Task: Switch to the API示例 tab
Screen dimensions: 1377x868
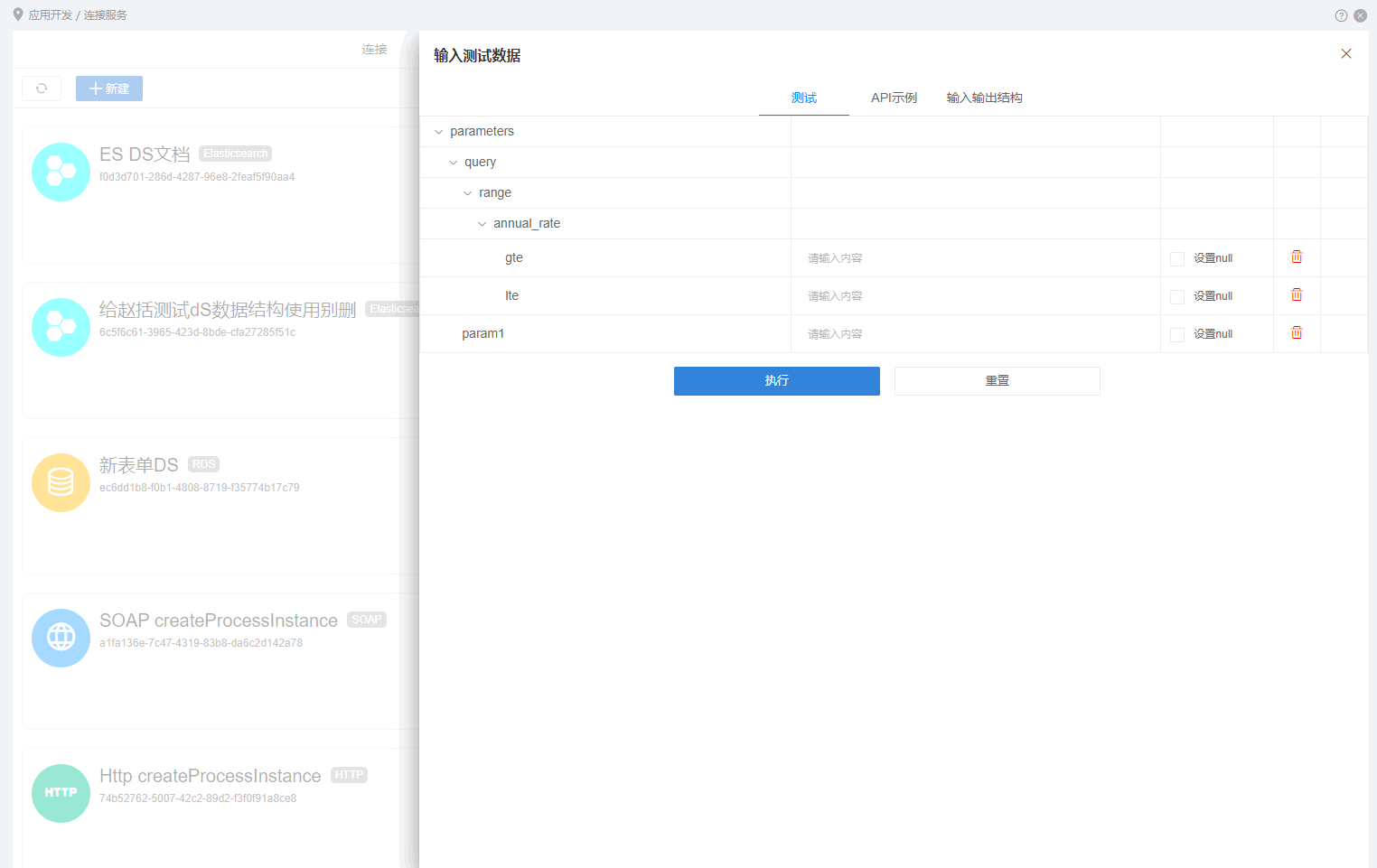Action: click(x=893, y=98)
